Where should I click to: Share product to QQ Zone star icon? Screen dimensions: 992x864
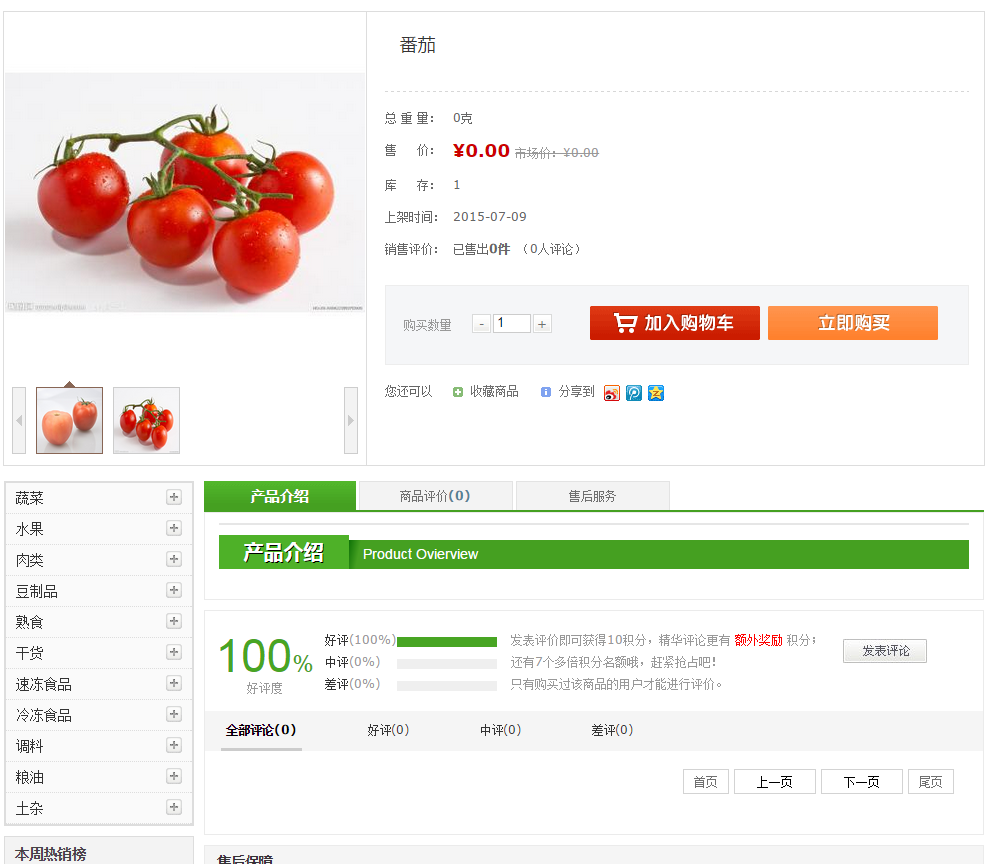click(656, 393)
